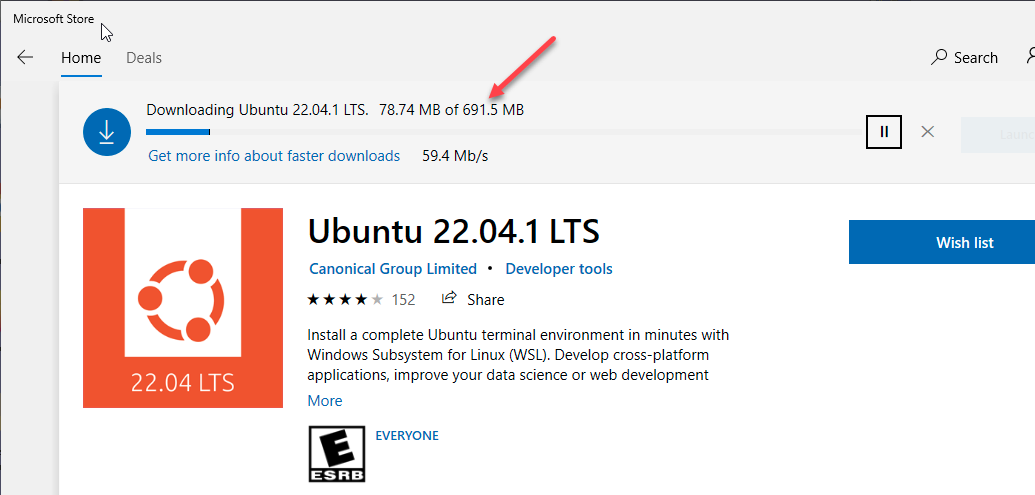The height and width of the screenshot is (495, 1035).
Task: Click the EVERYONE rating link
Action: click(407, 436)
